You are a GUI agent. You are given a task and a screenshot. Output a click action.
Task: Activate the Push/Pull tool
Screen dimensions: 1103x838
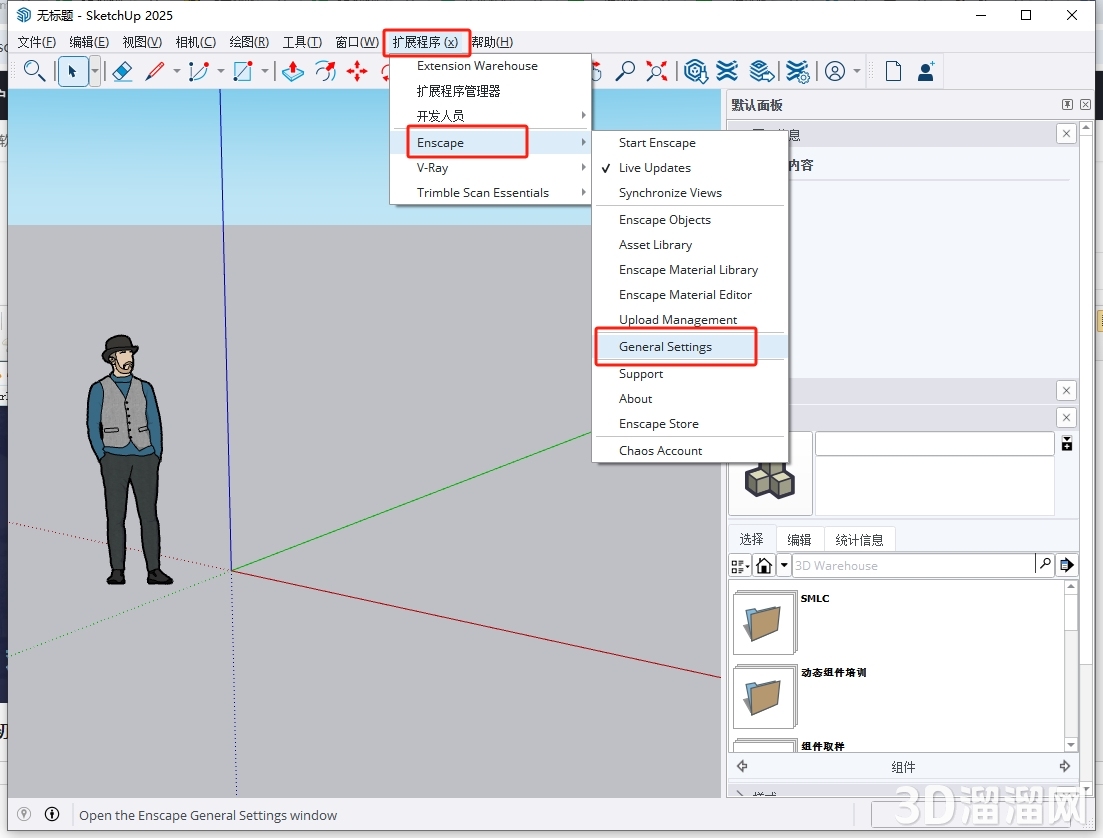(x=293, y=71)
